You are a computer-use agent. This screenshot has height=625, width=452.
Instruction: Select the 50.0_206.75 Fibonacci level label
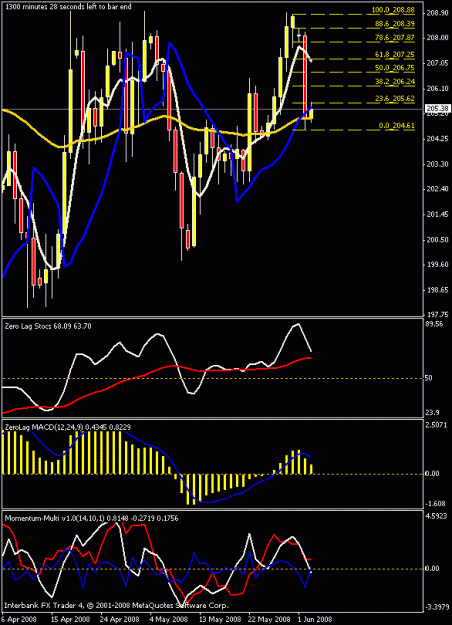point(394,68)
